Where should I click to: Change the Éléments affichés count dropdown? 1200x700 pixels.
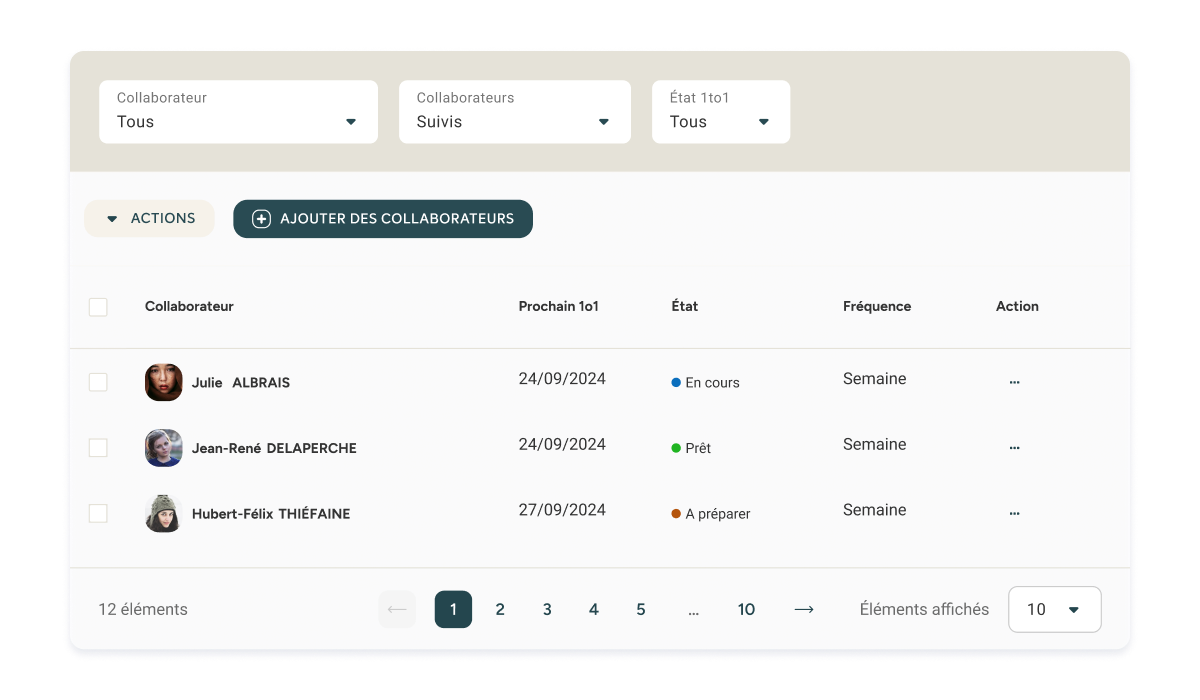click(x=1054, y=609)
